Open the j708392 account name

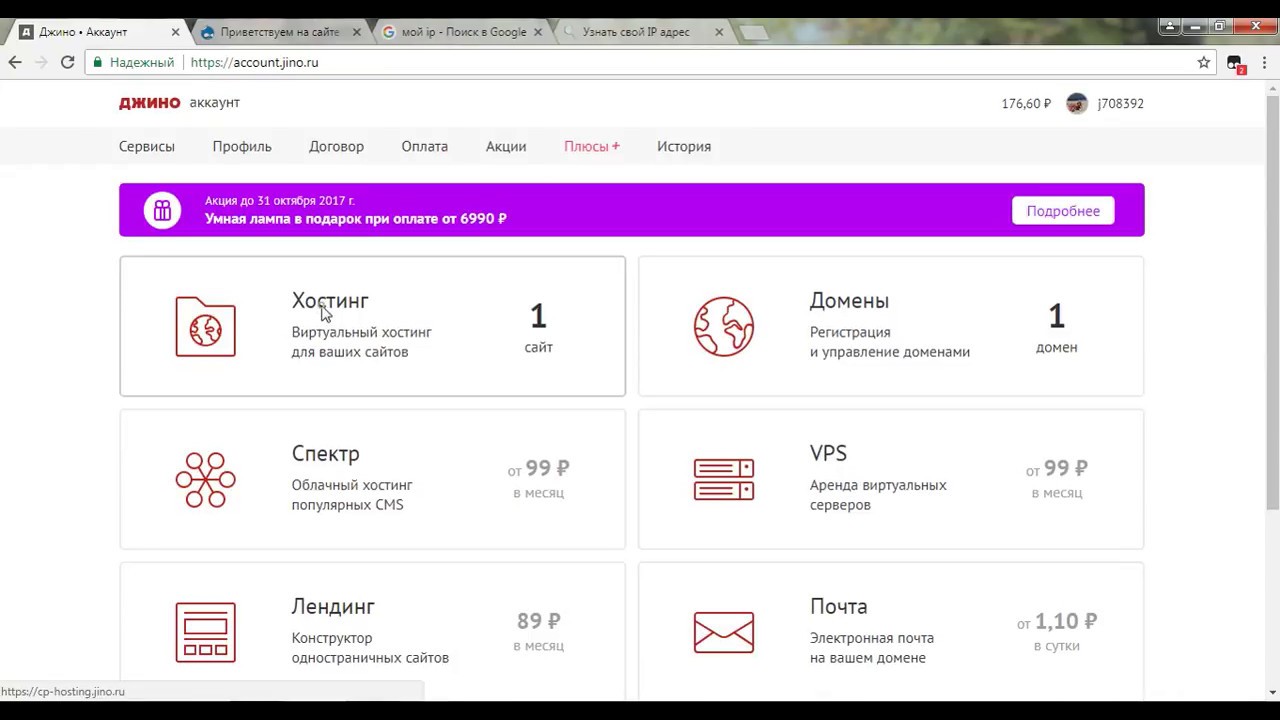[1121, 103]
